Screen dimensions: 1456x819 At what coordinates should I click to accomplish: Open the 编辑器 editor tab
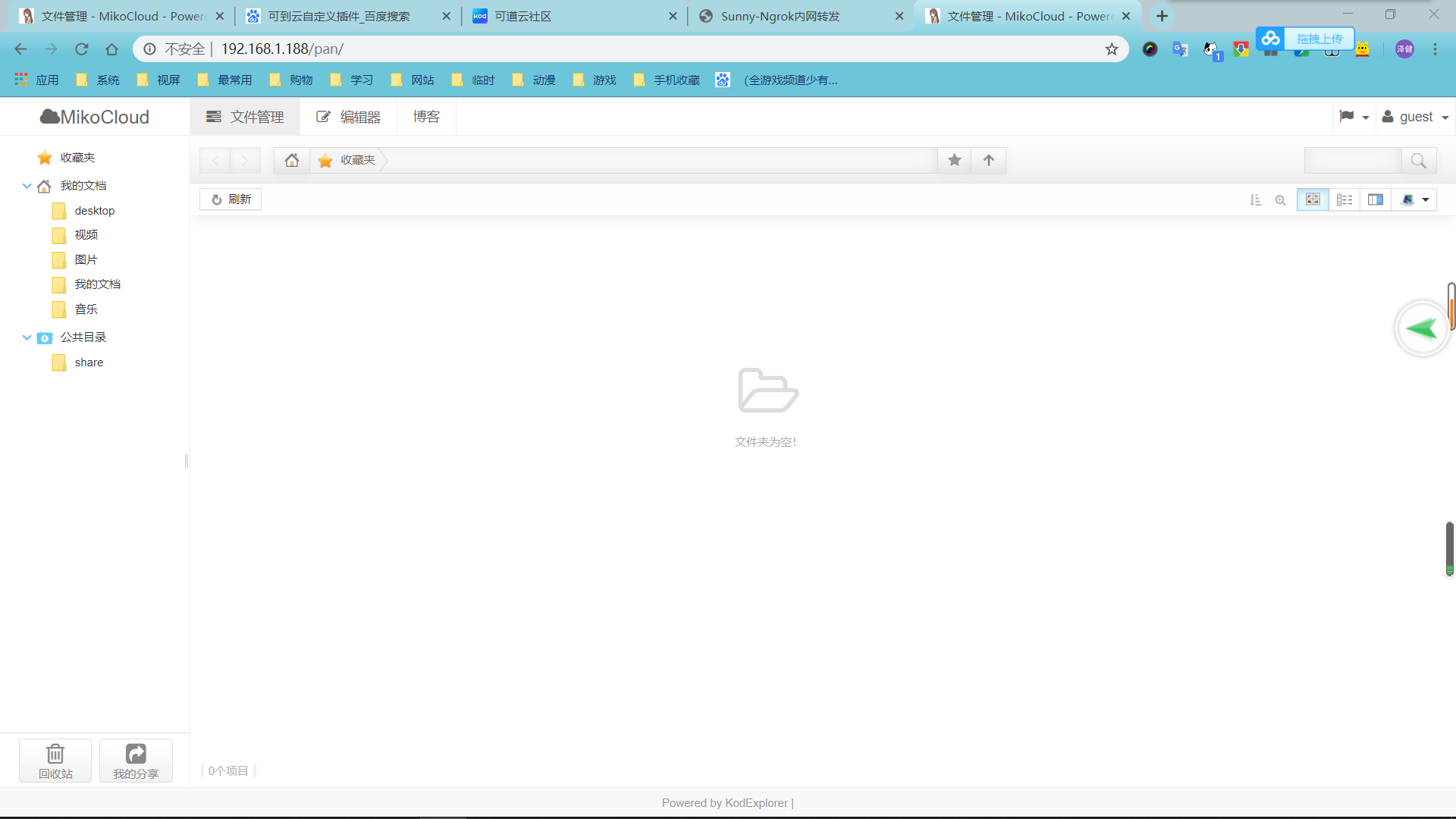point(349,117)
